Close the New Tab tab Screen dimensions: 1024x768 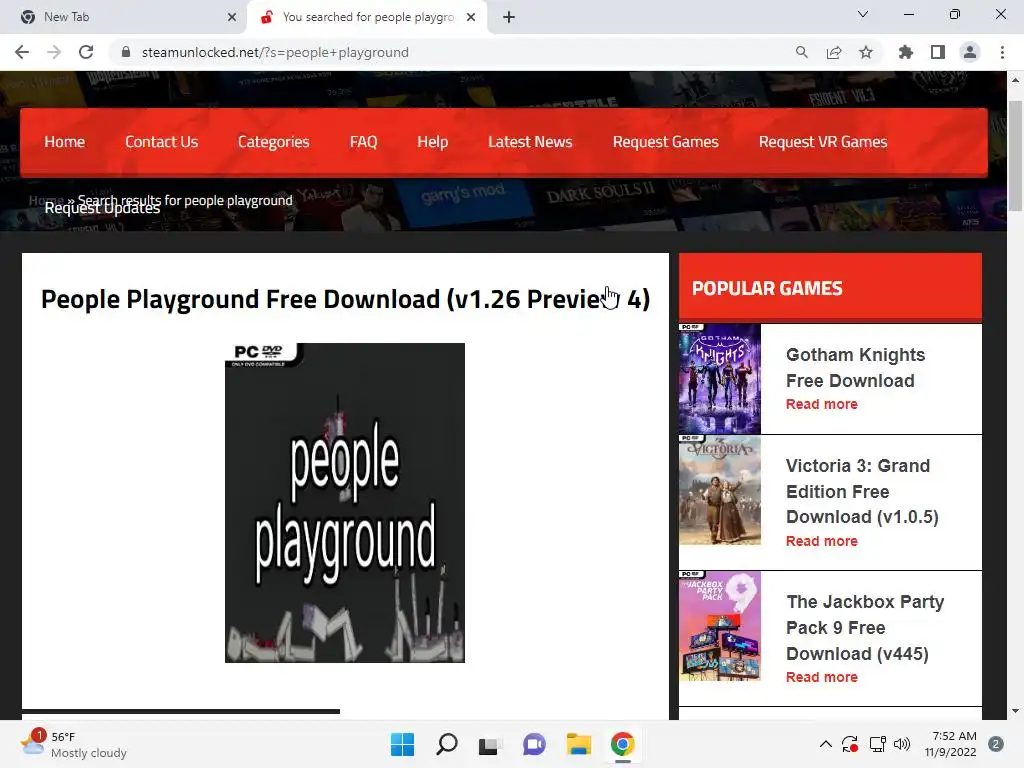tap(232, 17)
